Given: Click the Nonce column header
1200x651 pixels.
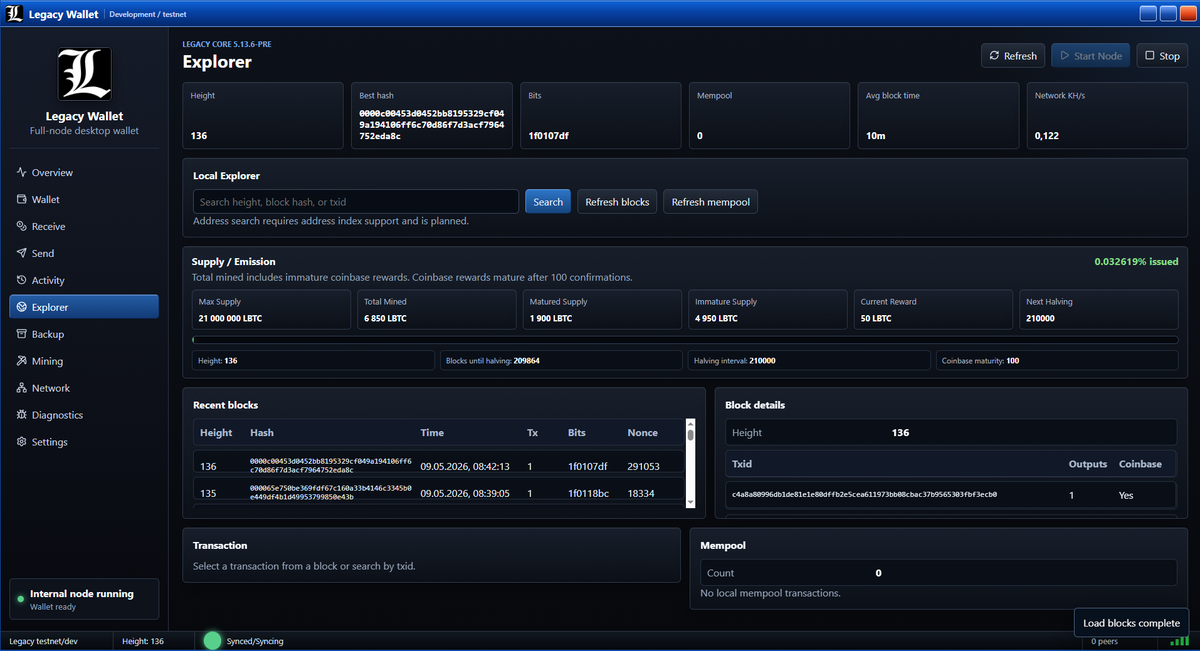Looking at the screenshot, I should 643,433.
